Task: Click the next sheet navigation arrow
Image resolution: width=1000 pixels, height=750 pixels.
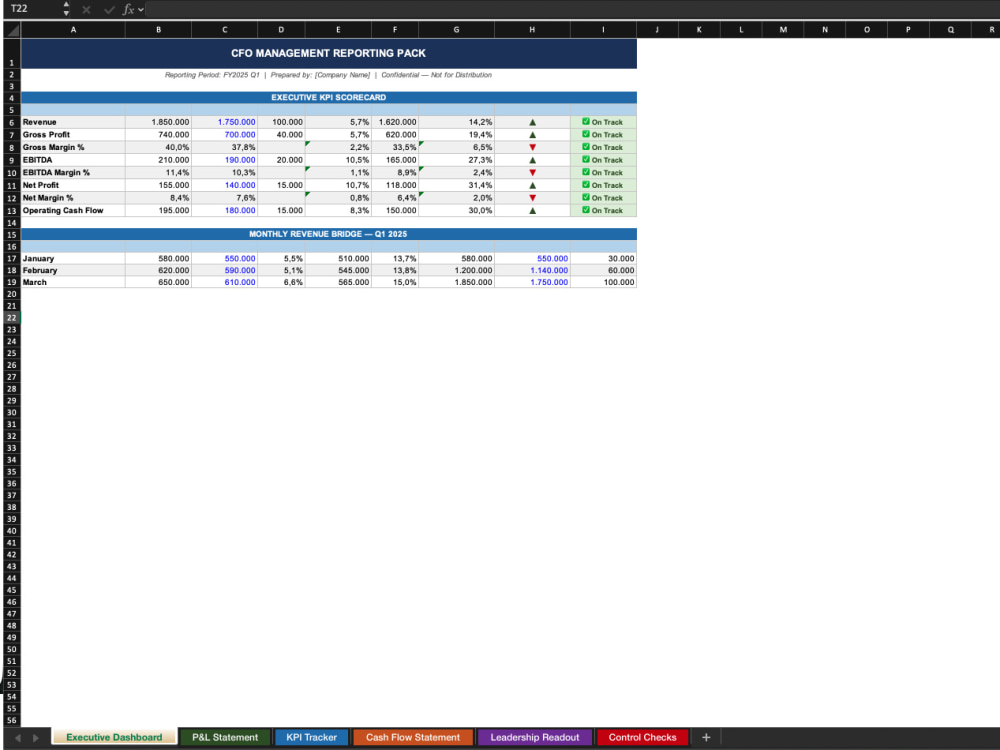Action: coord(36,738)
